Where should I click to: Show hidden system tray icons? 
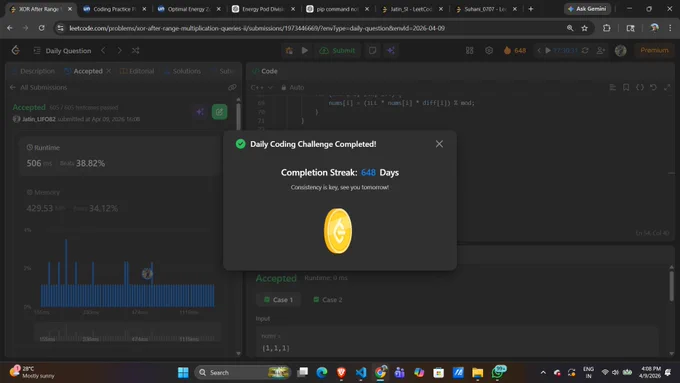[543, 372]
